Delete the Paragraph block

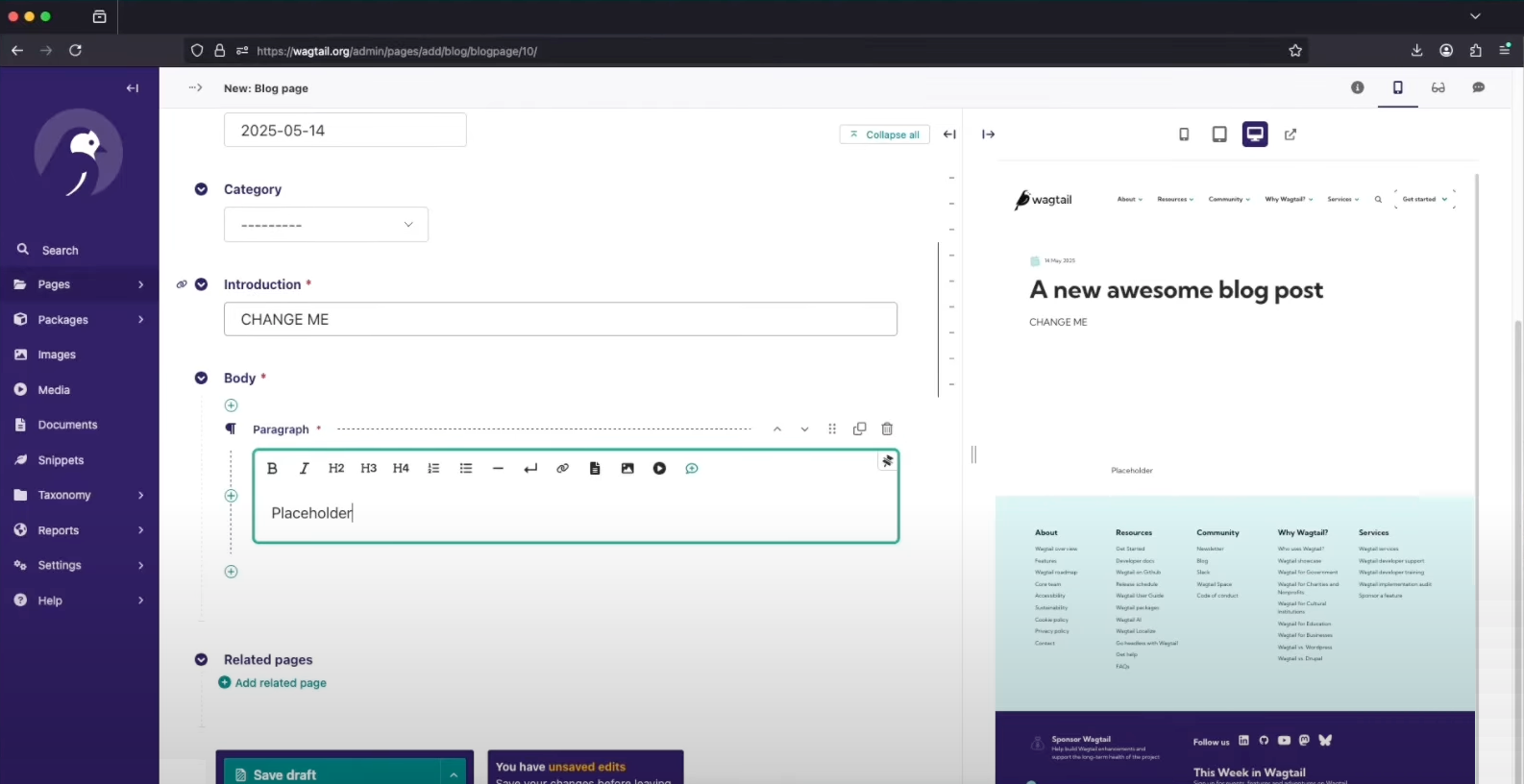[887, 429]
